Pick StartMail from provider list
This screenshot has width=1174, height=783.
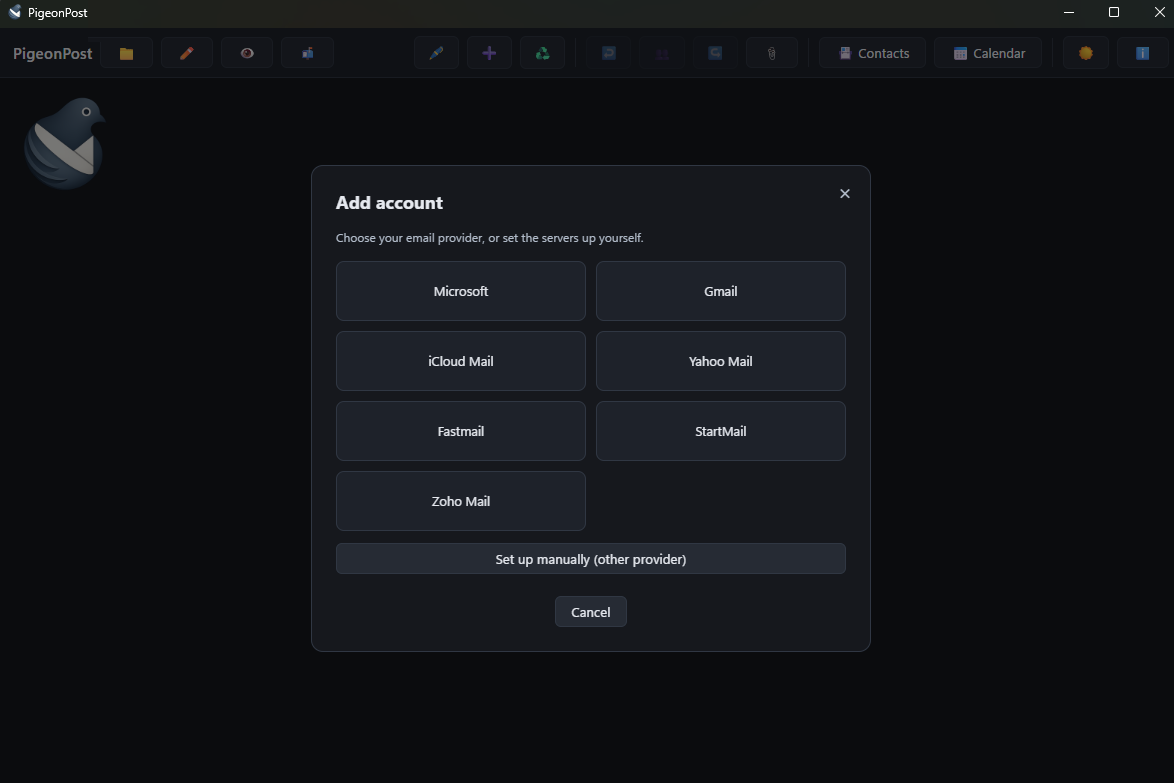720,431
